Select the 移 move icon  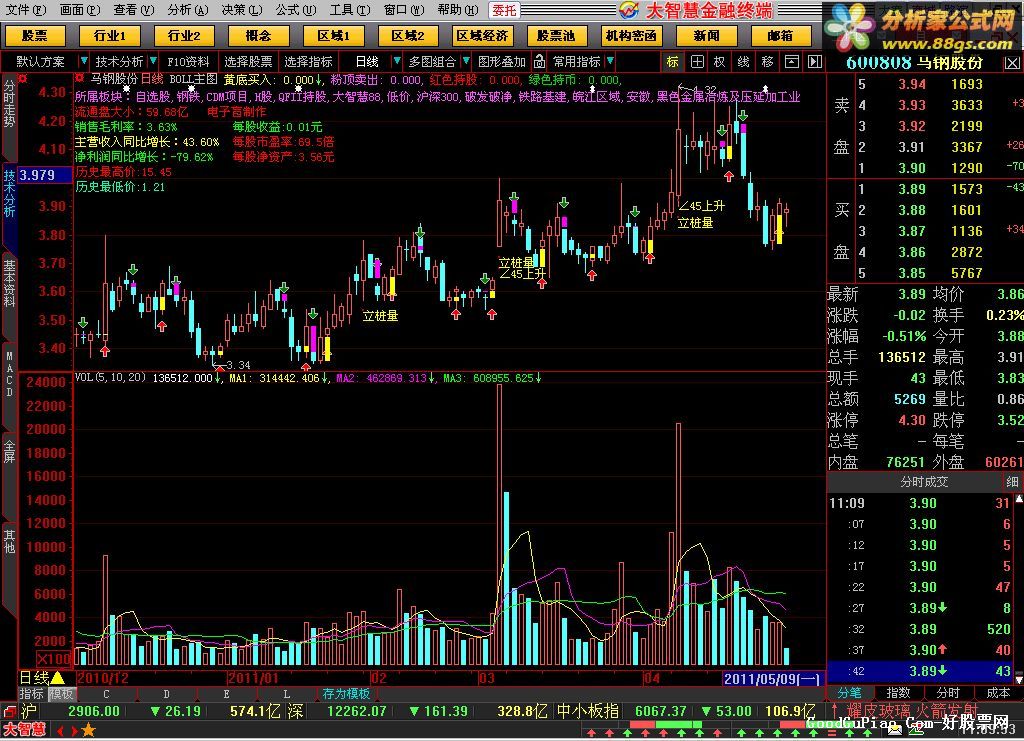[x=767, y=62]
